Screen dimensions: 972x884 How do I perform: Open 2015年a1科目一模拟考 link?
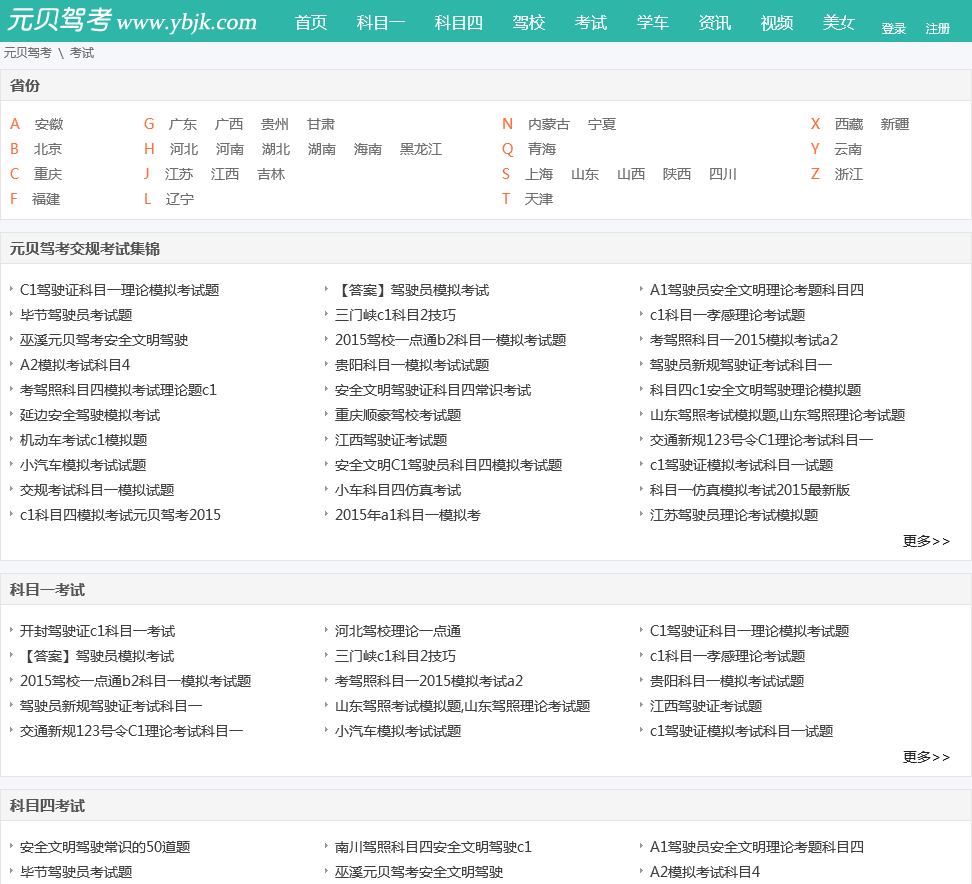click(408, 515)
